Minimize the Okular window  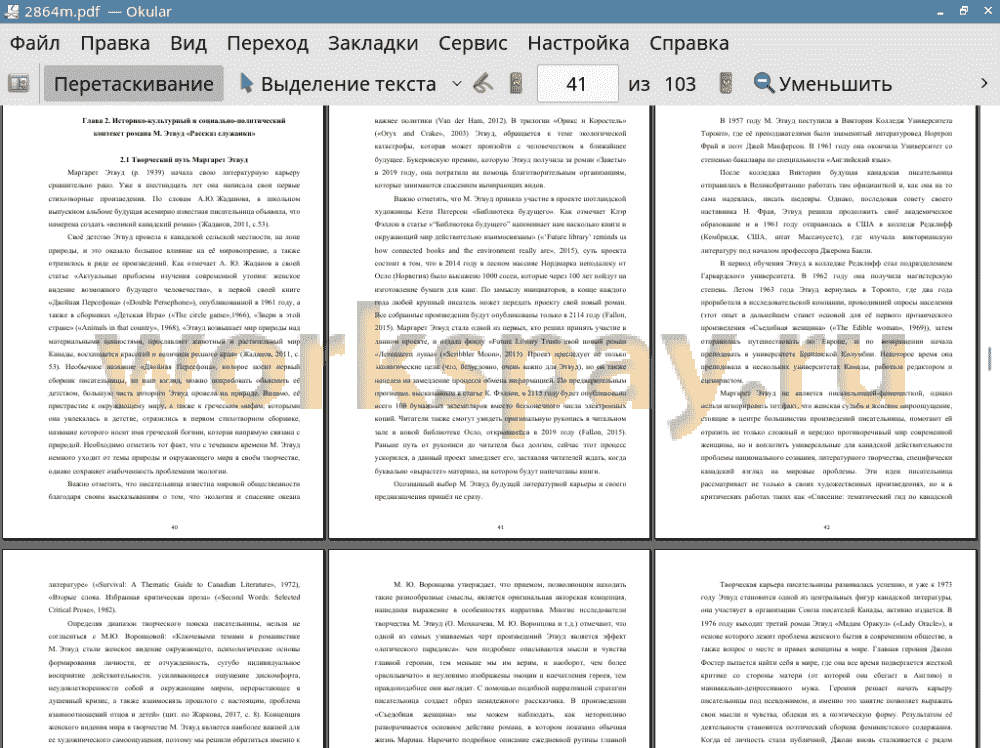click(940, 11)
